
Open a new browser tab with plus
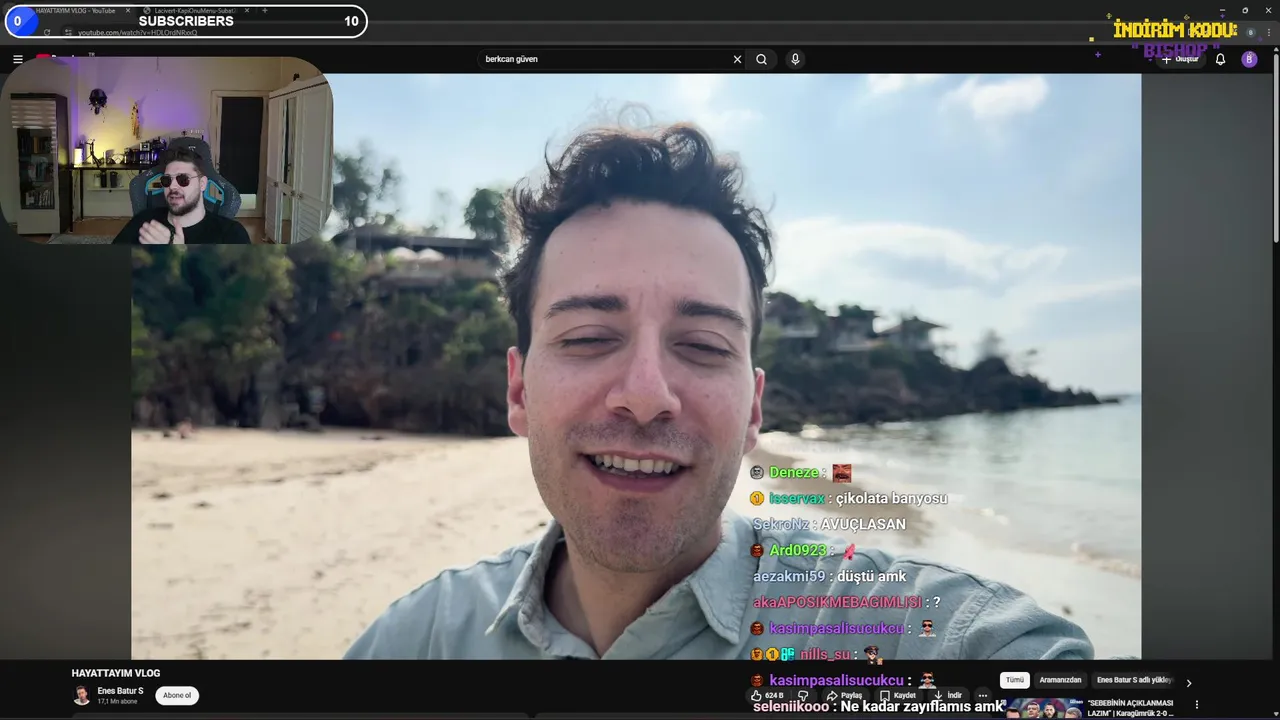[x=264, y=10]
